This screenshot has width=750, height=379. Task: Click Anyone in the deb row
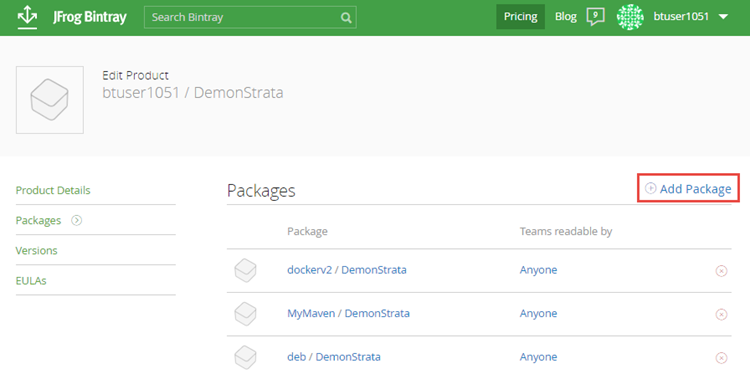539,357
